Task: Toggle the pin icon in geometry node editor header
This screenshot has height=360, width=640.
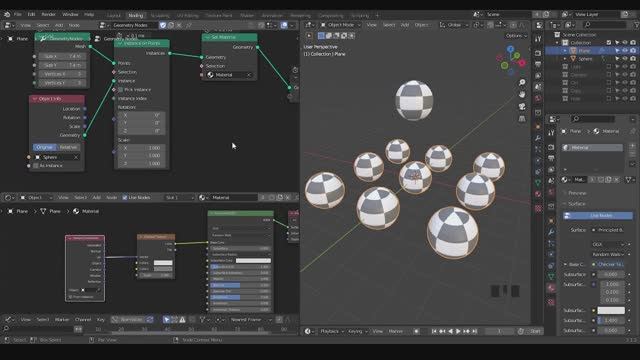Action: point(189,25)
